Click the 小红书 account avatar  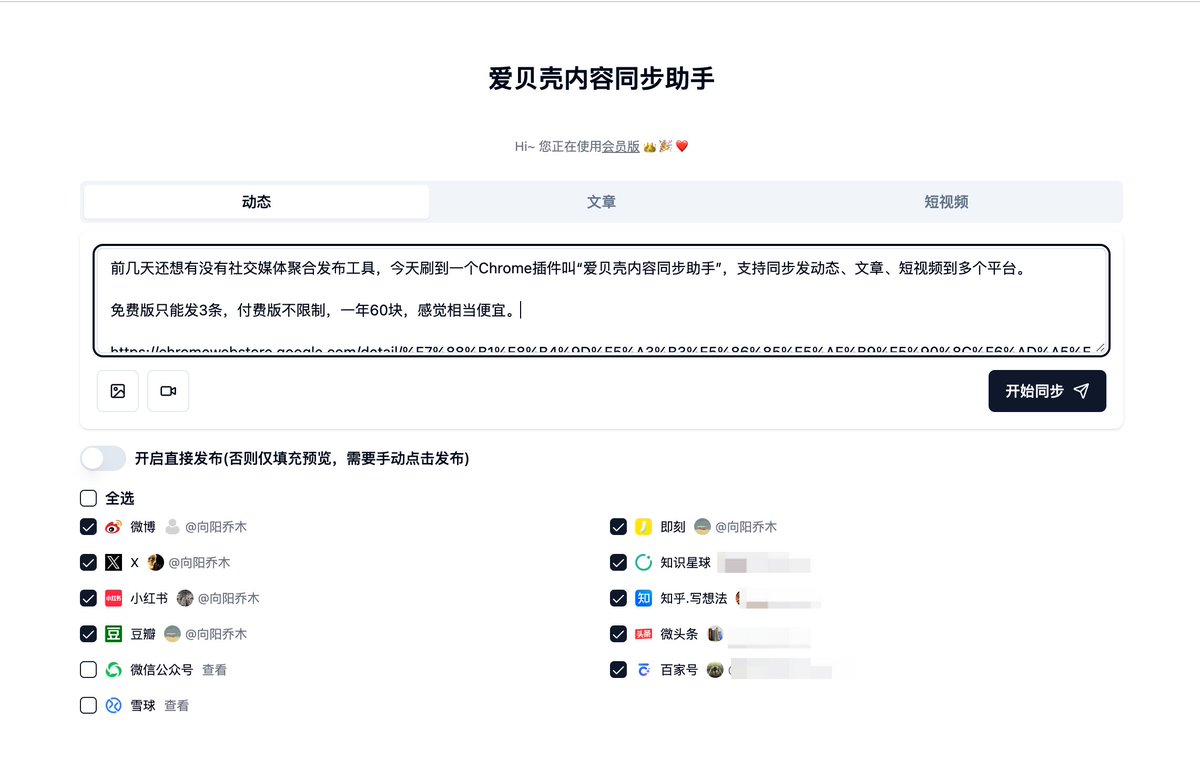[x=185, y=598]
